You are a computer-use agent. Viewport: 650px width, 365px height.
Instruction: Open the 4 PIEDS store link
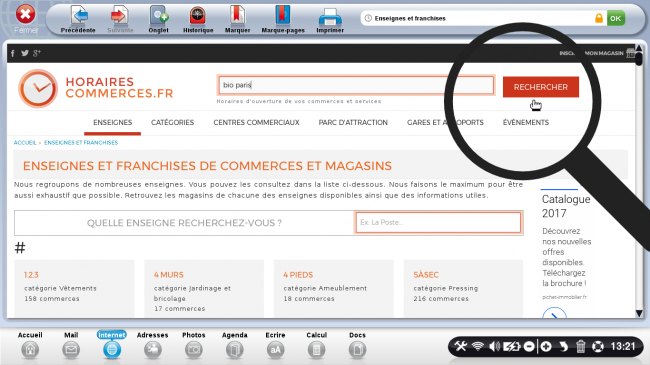[x=298, y=275]
